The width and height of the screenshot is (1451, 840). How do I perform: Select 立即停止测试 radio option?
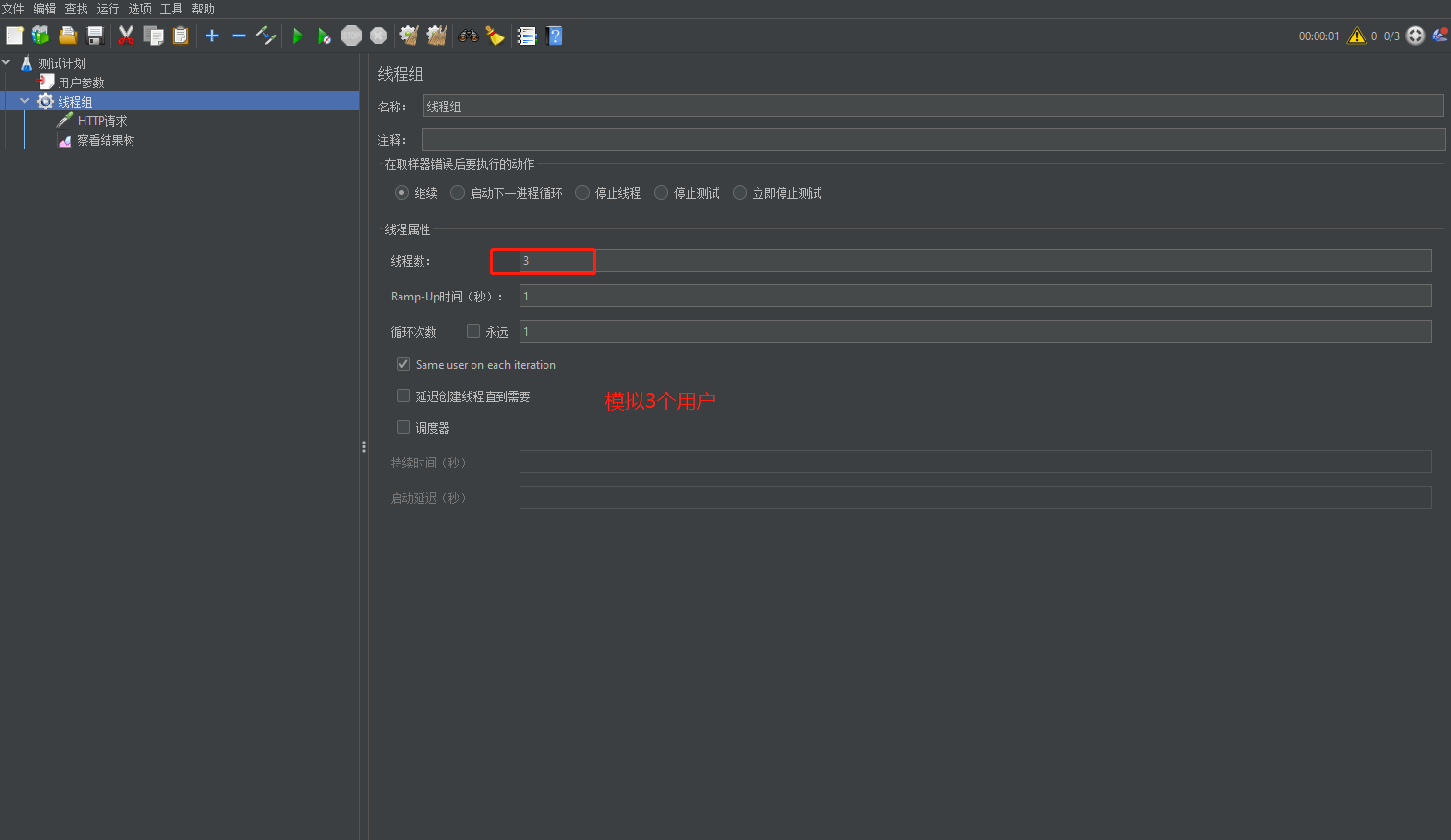739,193
